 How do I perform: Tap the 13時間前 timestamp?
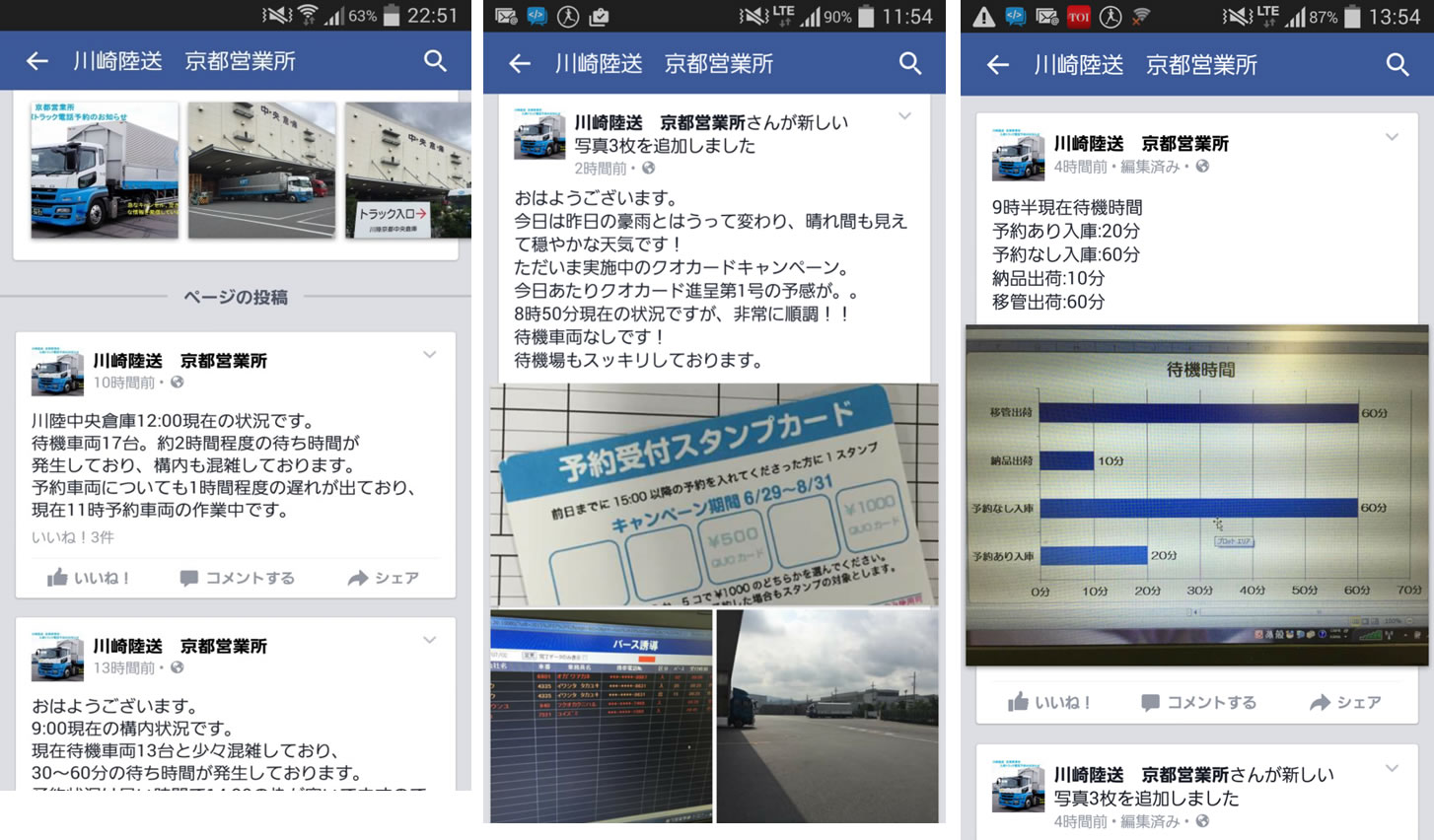pos(124,668)
